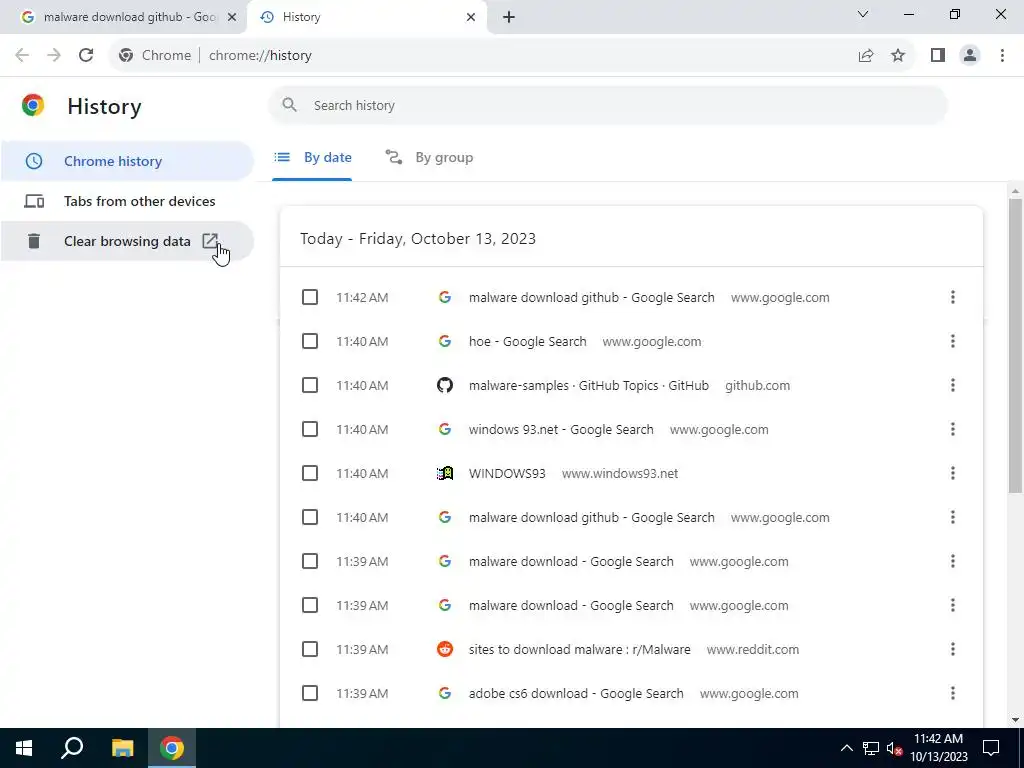Select the malware-samples GitHub Topics checkbox
Screen dimensions: 1024x768
(310, 385)
